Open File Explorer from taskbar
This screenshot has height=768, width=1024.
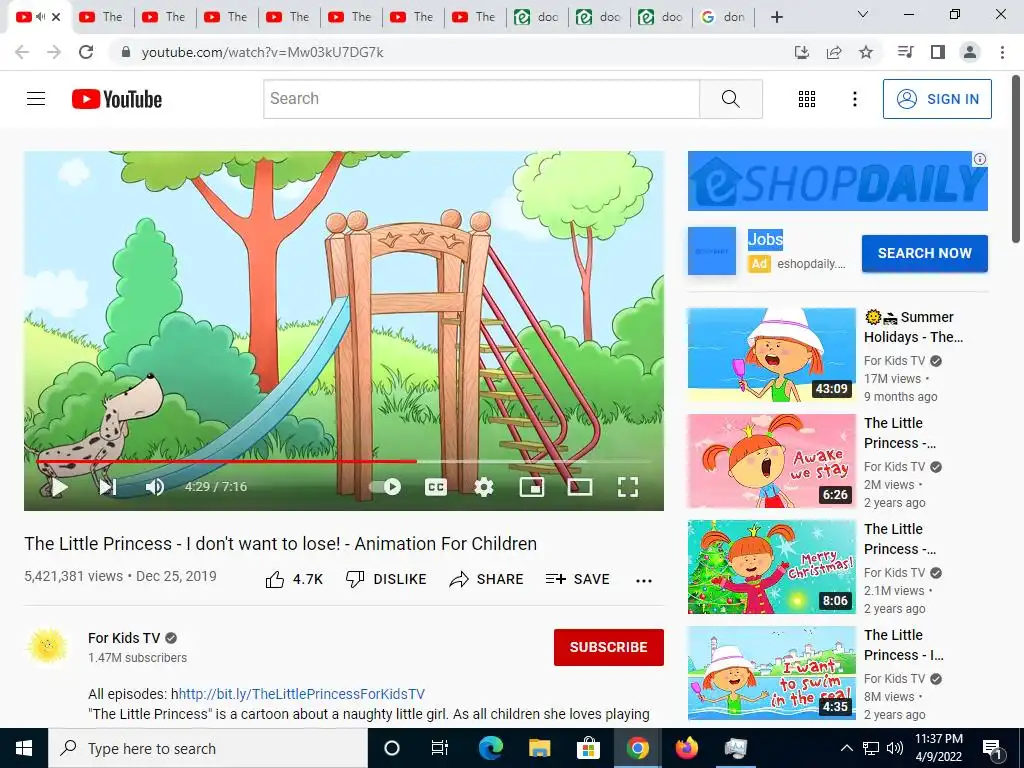coord(539,748)
